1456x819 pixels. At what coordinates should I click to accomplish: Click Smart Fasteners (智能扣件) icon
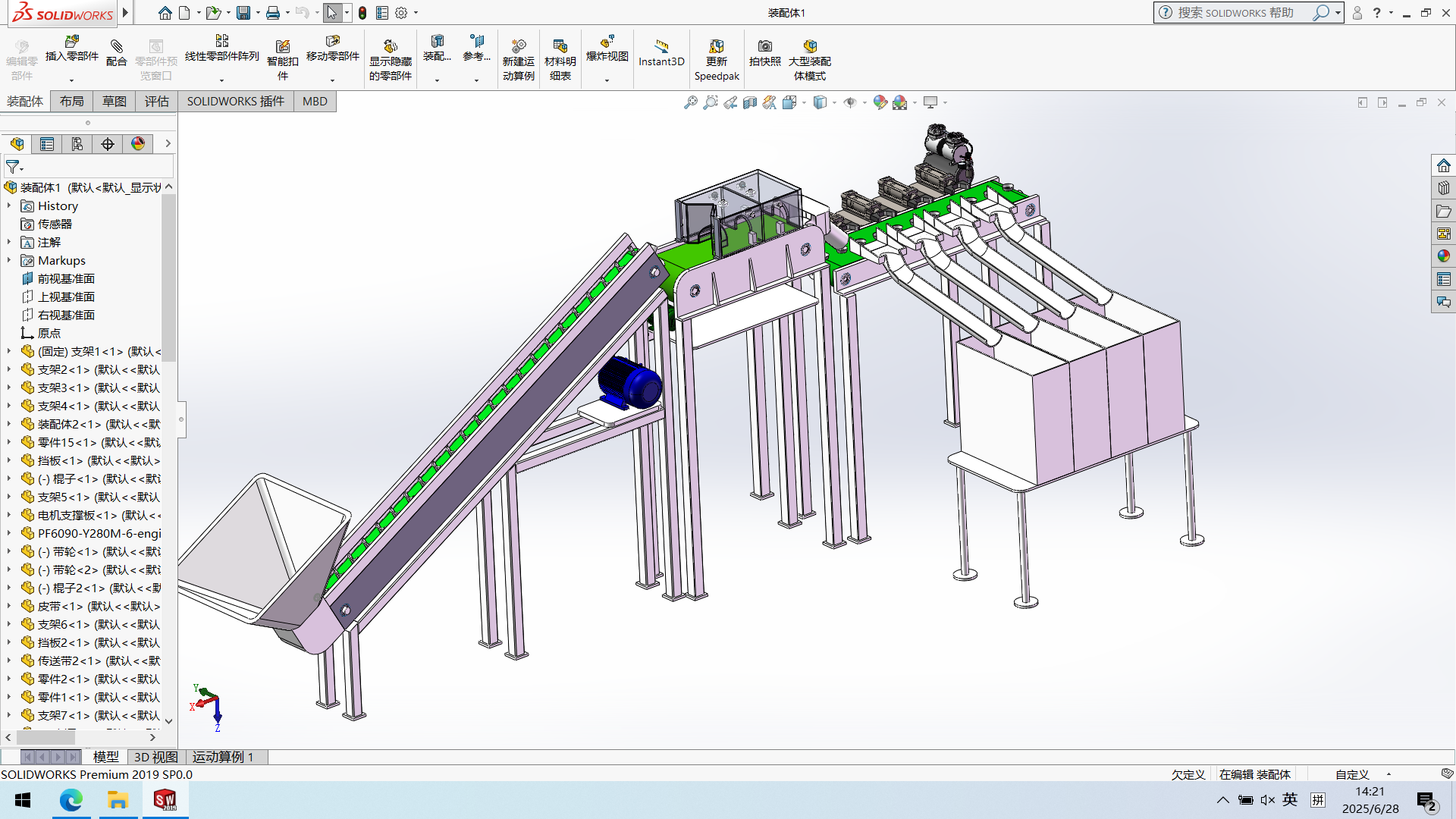tap(283, 46)
